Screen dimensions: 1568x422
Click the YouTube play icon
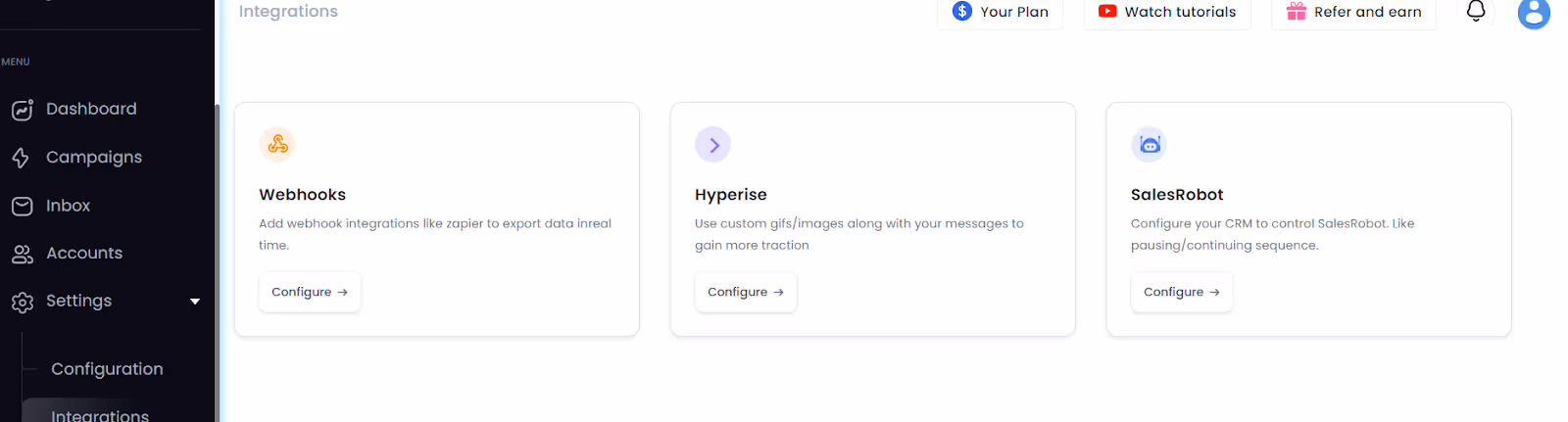[x=1107, y=12]
